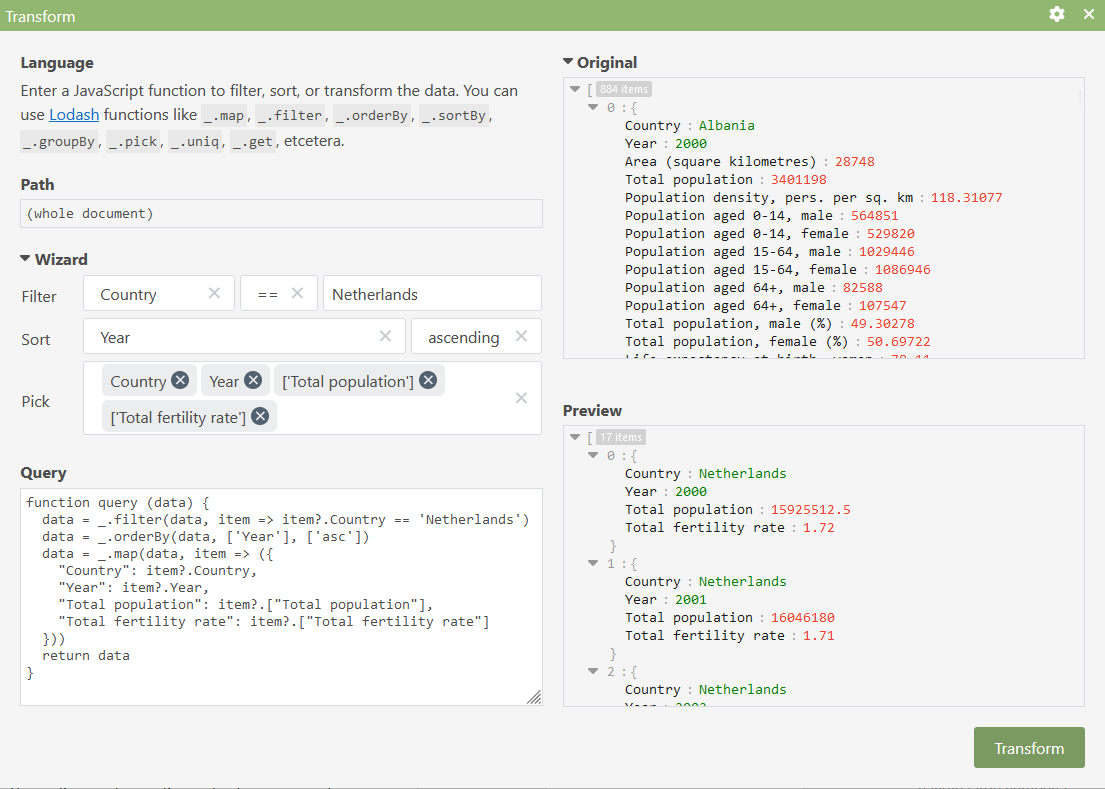Click the Path whole document field

(281, 213)
